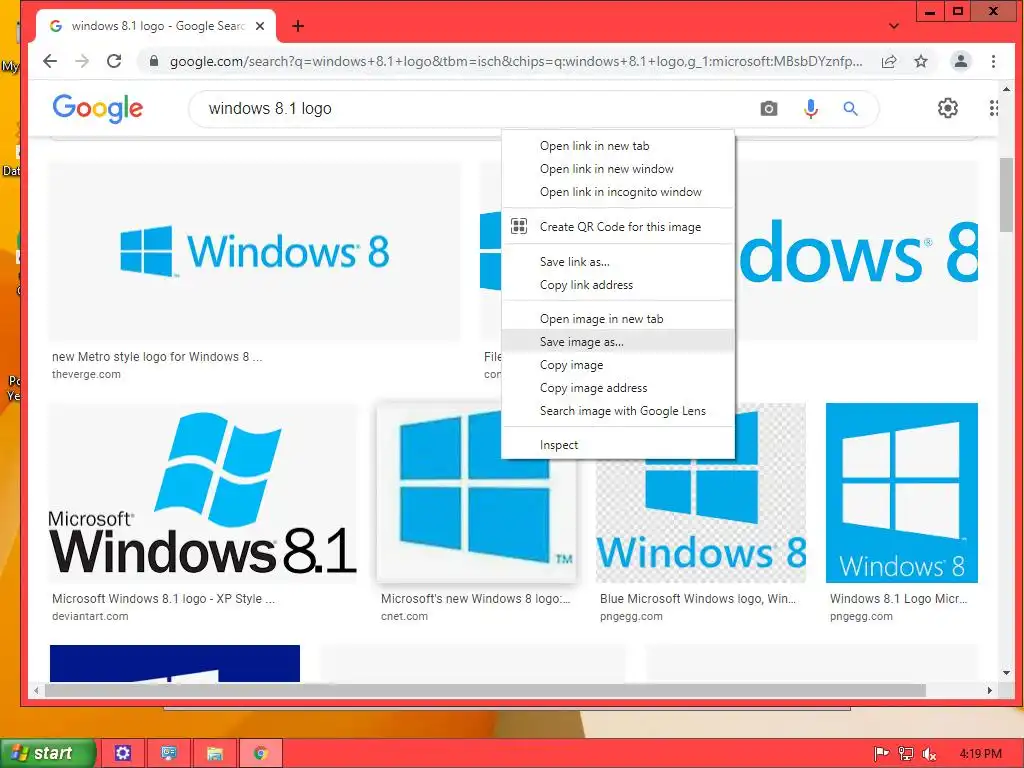Select Inspect in the context menu
This screenshot has height=768, width=1024.
click(x=618, y=445)
